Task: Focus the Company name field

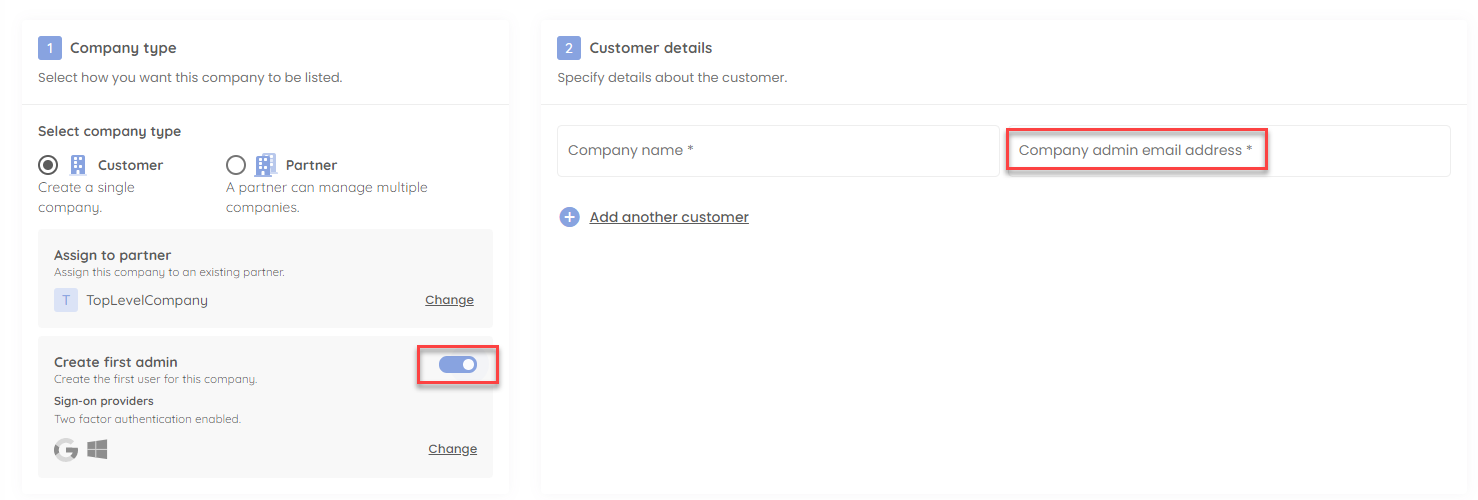Action: click(778, 151)
